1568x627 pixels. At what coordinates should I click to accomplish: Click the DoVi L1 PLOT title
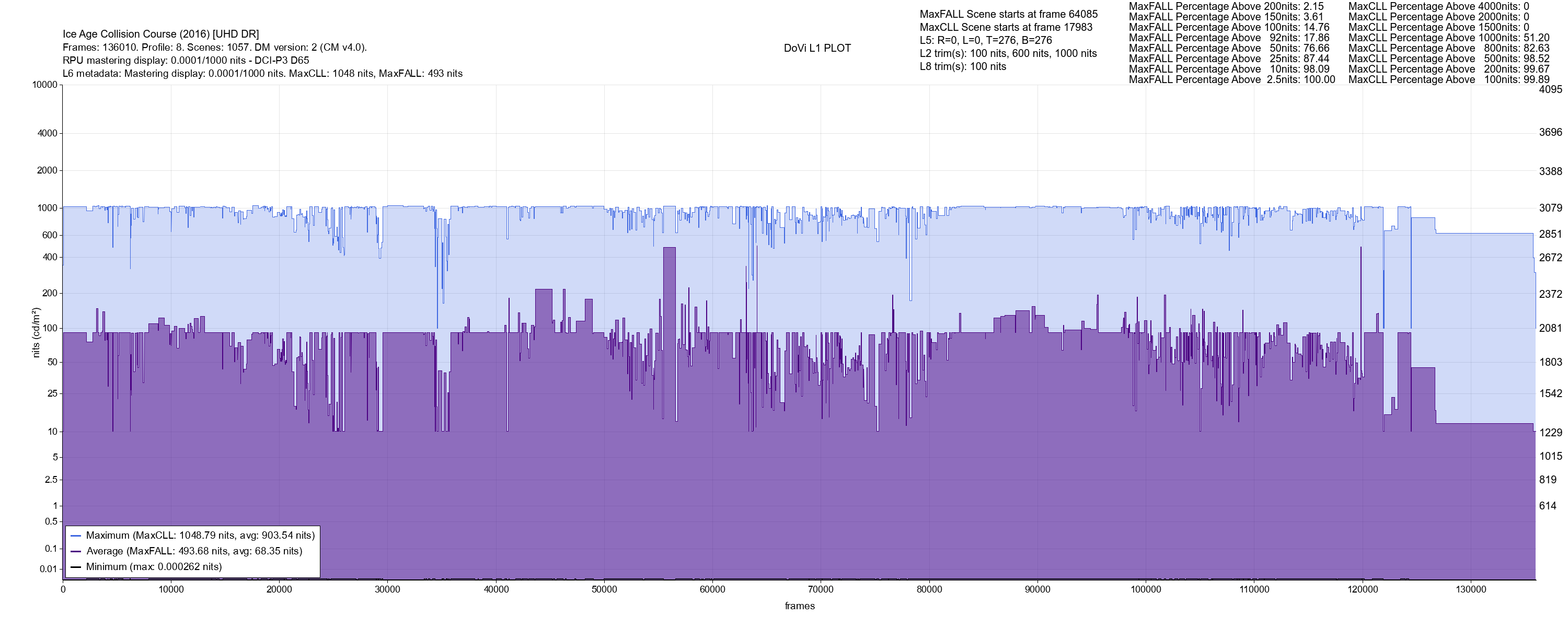coord(817,48)
